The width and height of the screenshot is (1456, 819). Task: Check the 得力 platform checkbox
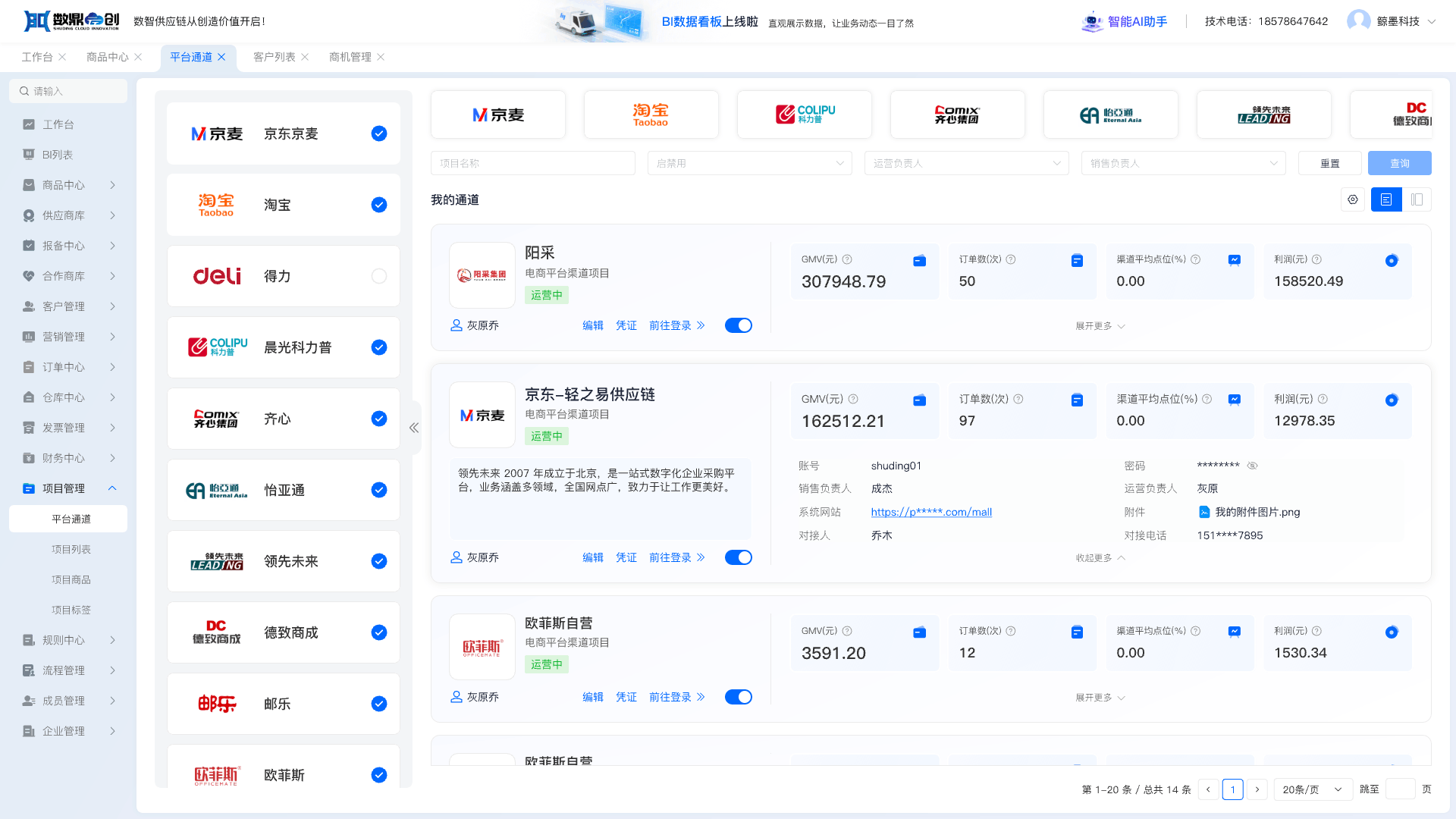click(x=379, y=276)
